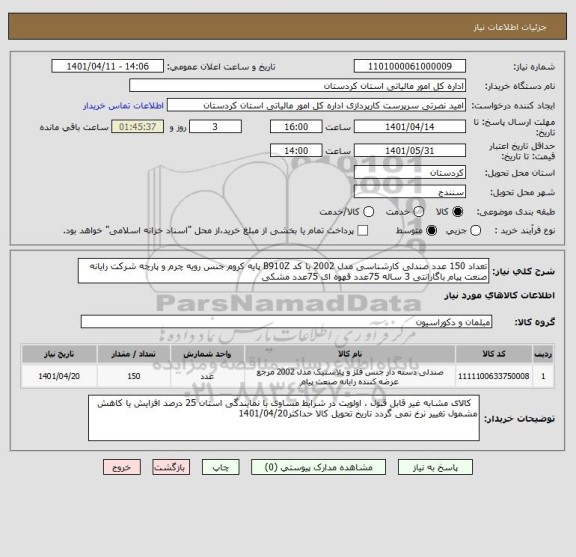Click the ایجاد کننده درخواست field
Screen dimensions: 576x557
click(316, 105)
